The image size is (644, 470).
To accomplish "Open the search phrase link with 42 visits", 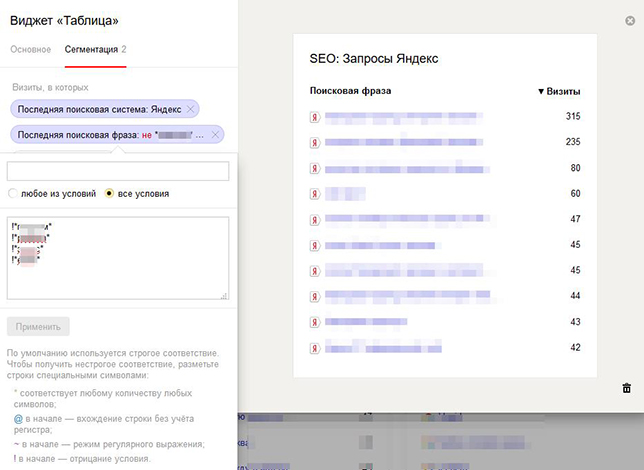I will click(383, 346).
